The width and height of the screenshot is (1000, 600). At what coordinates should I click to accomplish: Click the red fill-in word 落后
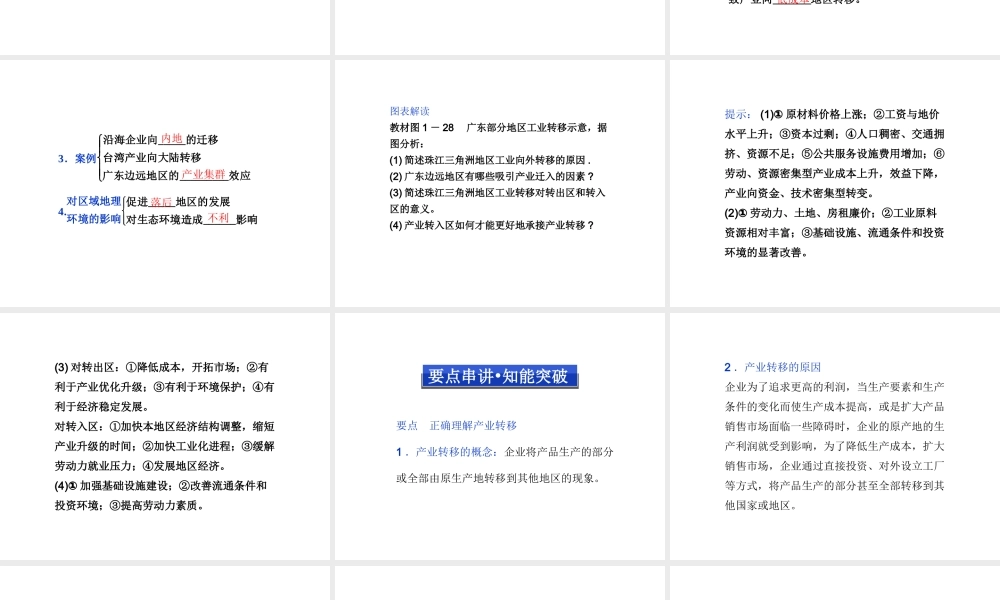coord(162,201)
